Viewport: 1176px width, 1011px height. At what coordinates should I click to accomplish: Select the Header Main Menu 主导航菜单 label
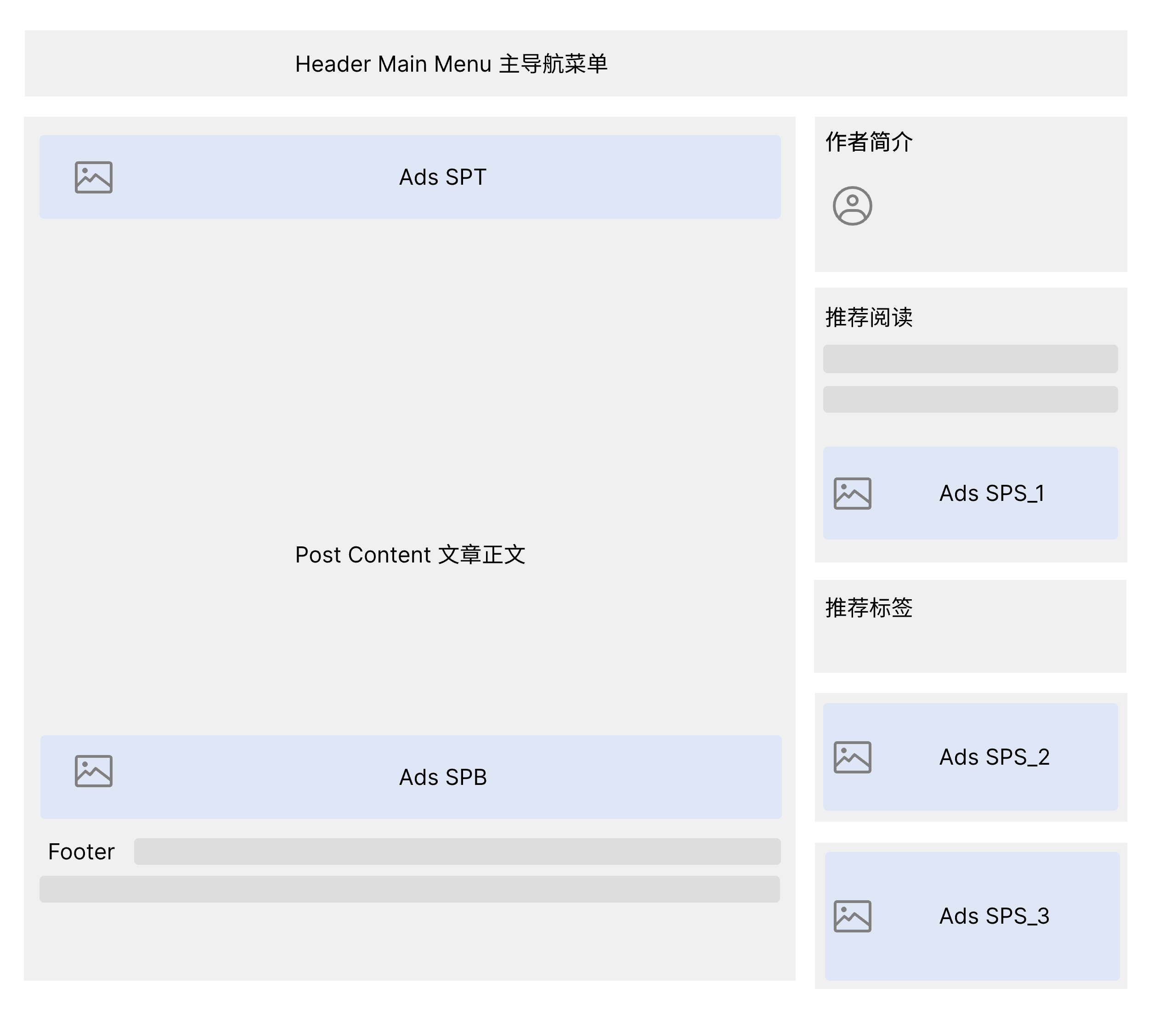[451, 64]
